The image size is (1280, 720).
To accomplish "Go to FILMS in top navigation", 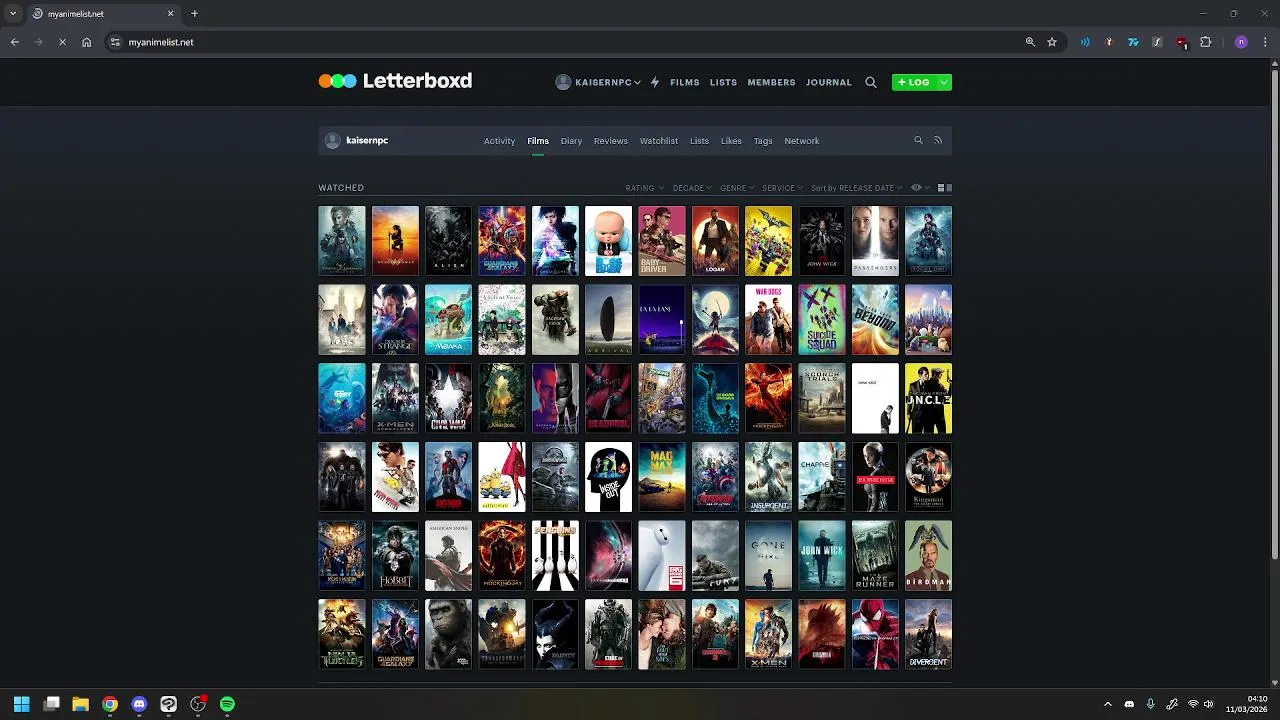I will click(x=685, y=82).
